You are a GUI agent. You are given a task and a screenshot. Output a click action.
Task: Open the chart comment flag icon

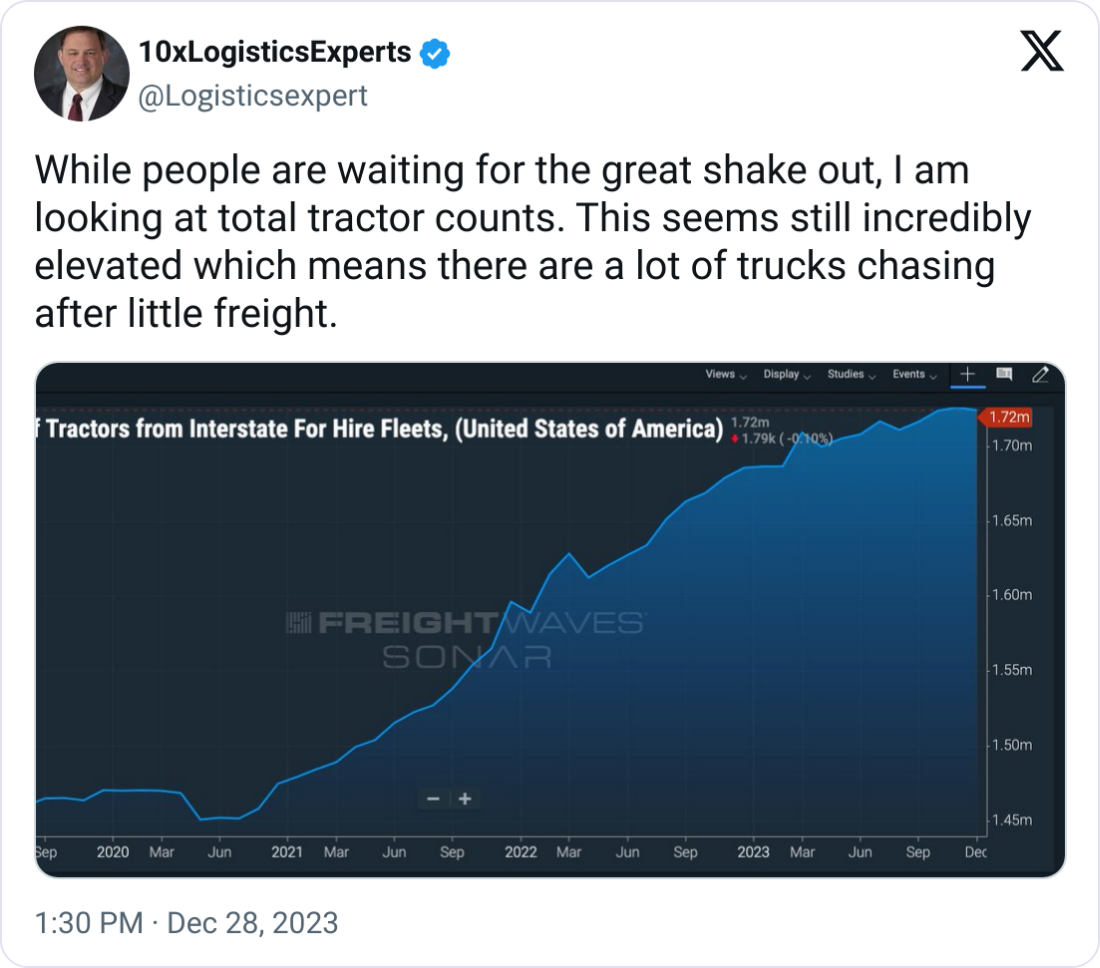pyautogui.click(x=1004, y=374)
